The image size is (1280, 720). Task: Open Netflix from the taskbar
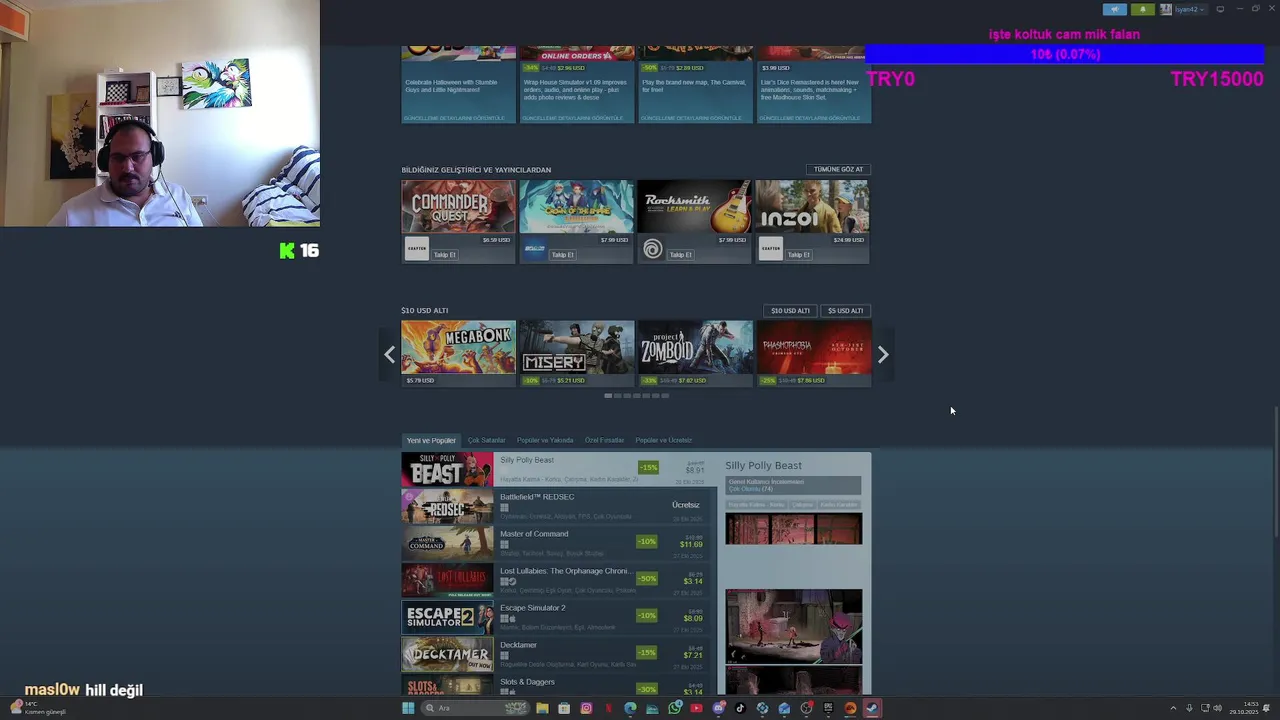tap(608, 708)
